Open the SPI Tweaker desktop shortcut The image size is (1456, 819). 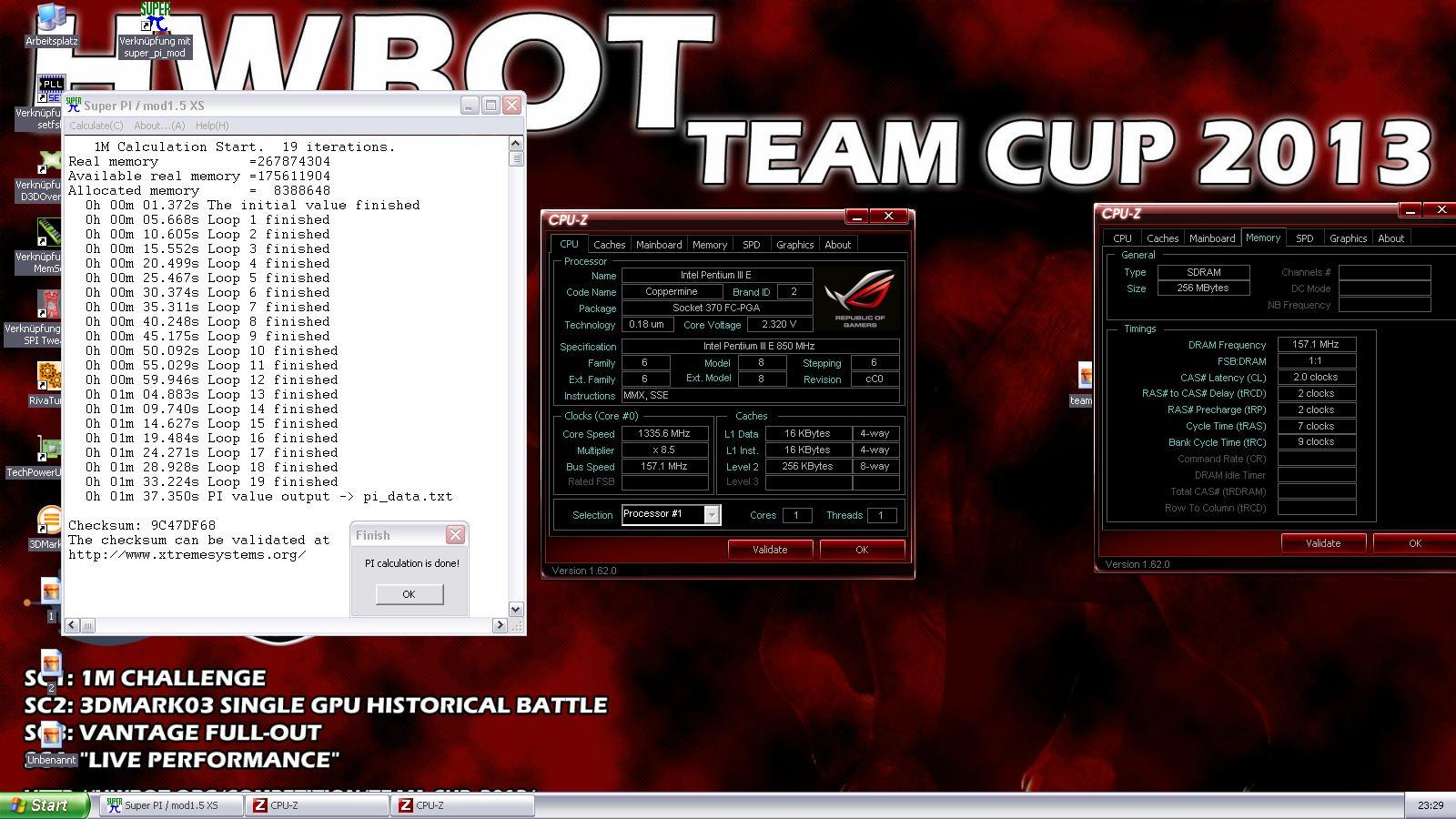[48, 305]
